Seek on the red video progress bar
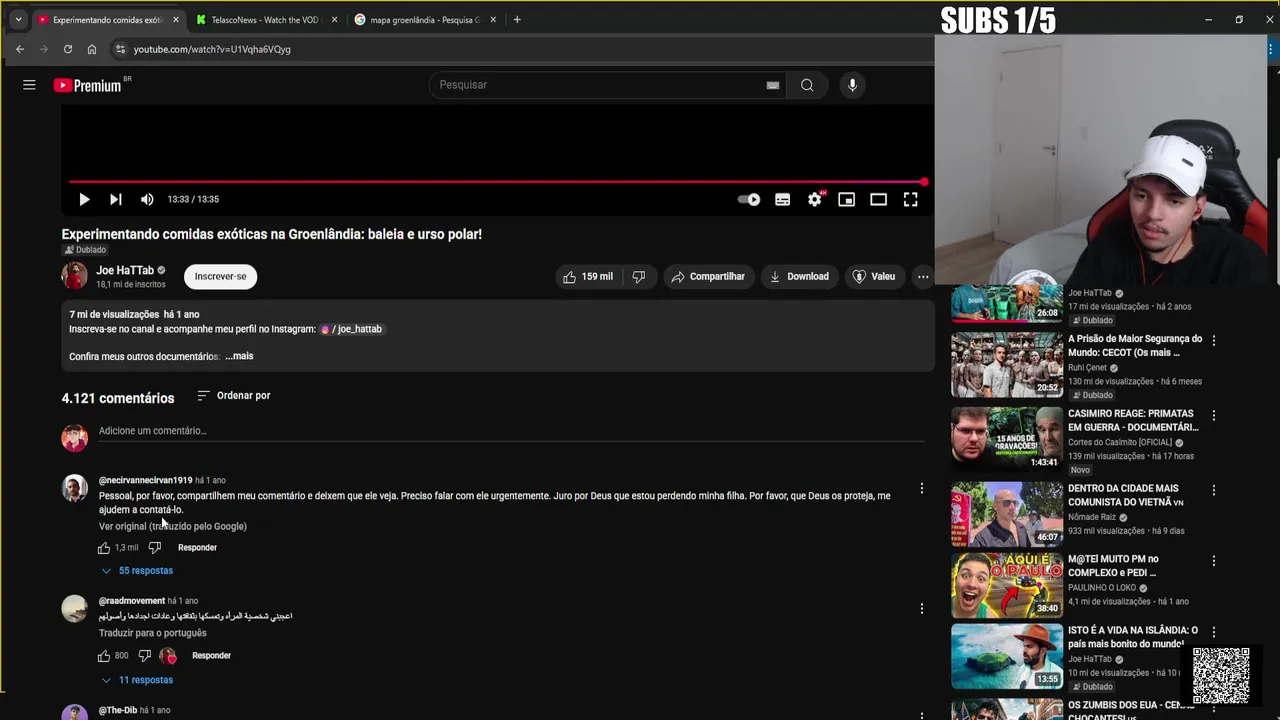The image size is (1280, 720). pos(497,182)
